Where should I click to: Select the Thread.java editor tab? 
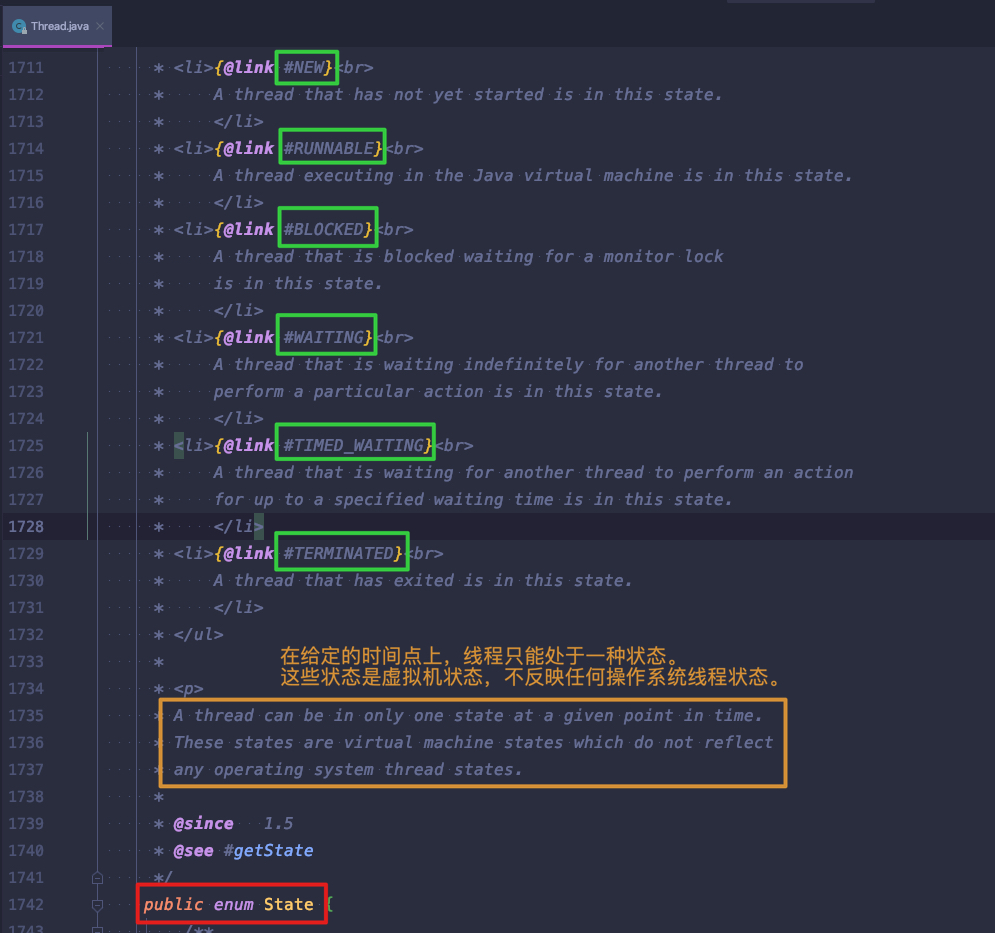57,26
